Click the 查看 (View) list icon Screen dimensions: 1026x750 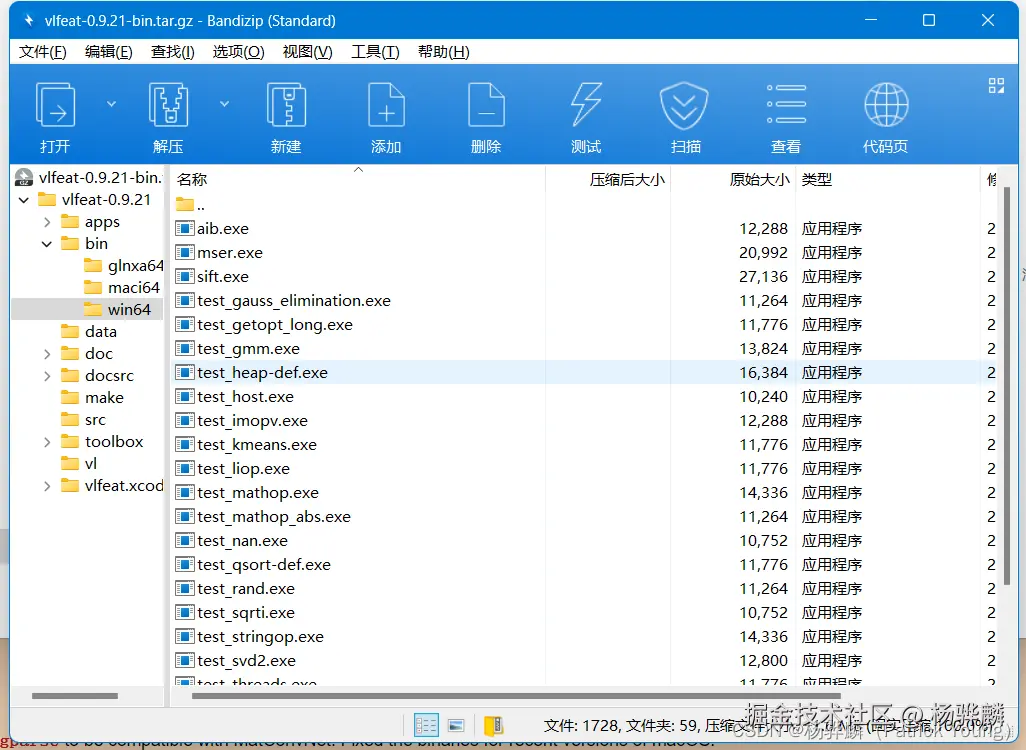tap(786, 104)
